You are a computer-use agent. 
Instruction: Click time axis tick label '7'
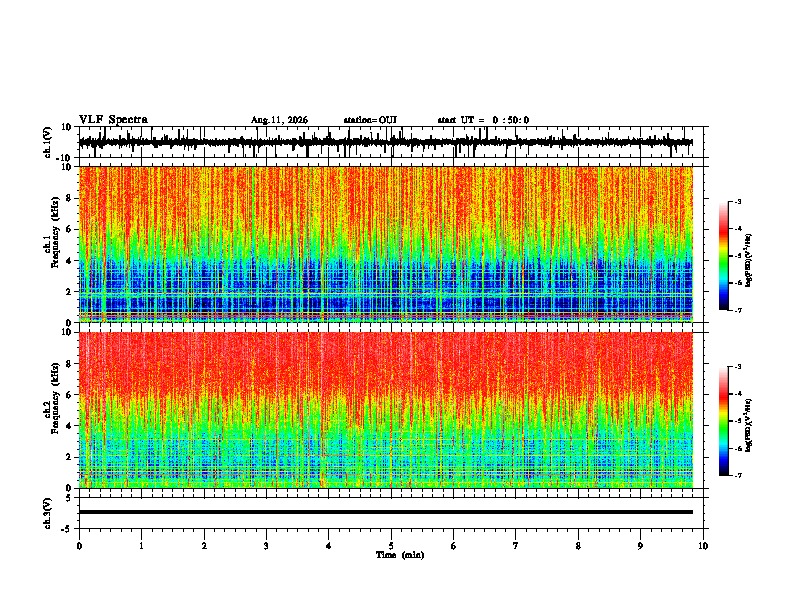(516, 546)
